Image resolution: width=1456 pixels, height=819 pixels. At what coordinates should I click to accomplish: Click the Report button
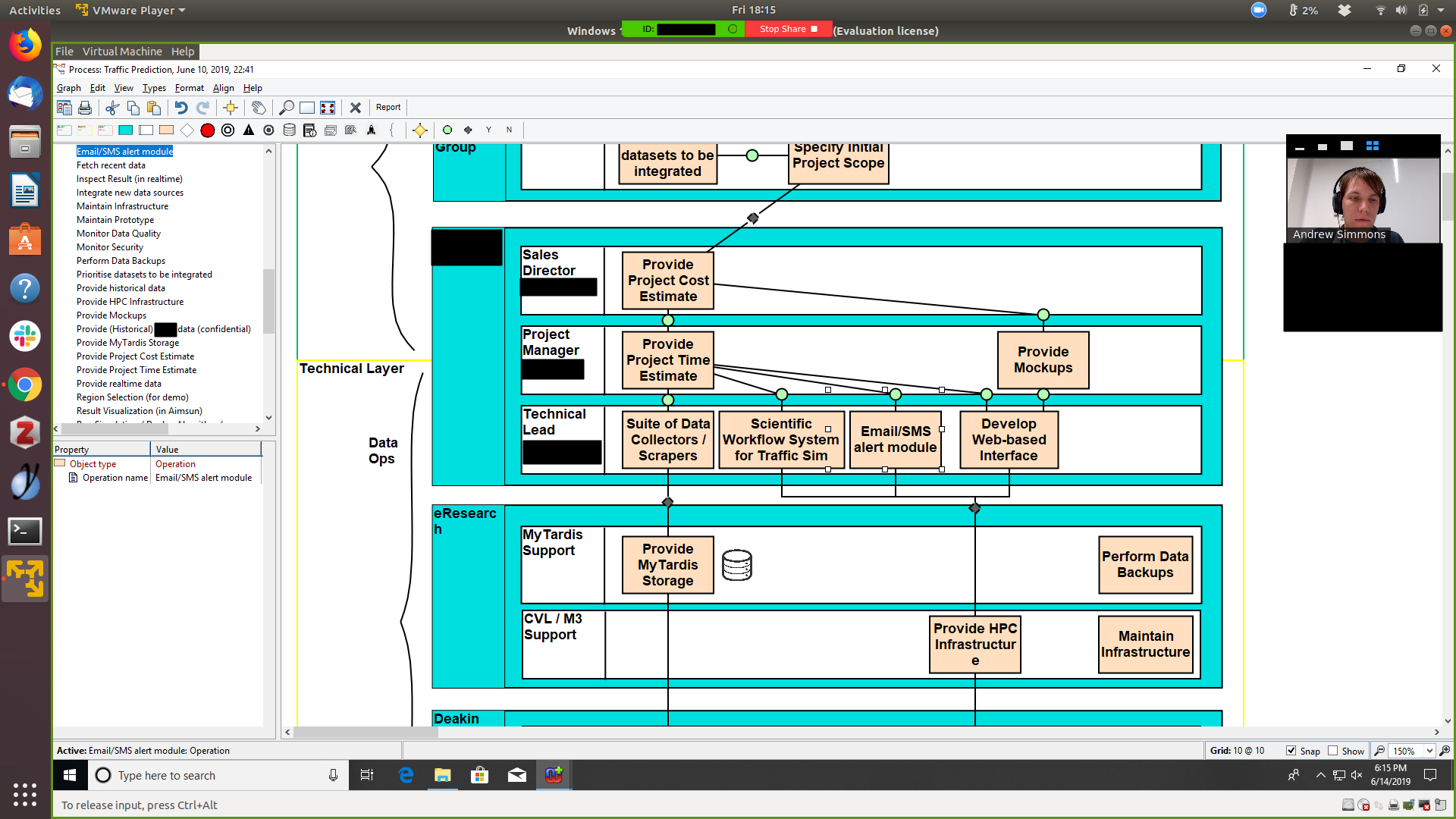coord(388,108)
